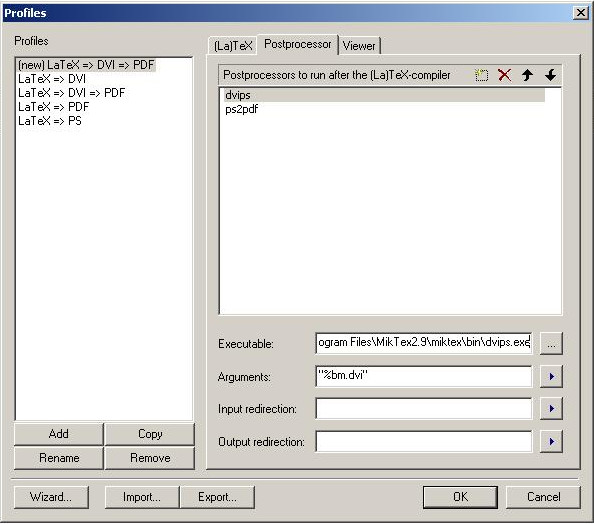Image resolution: width=594 pixels, height=524 pixels.
Task: Rename the selected profile
Action: [59, 458]
